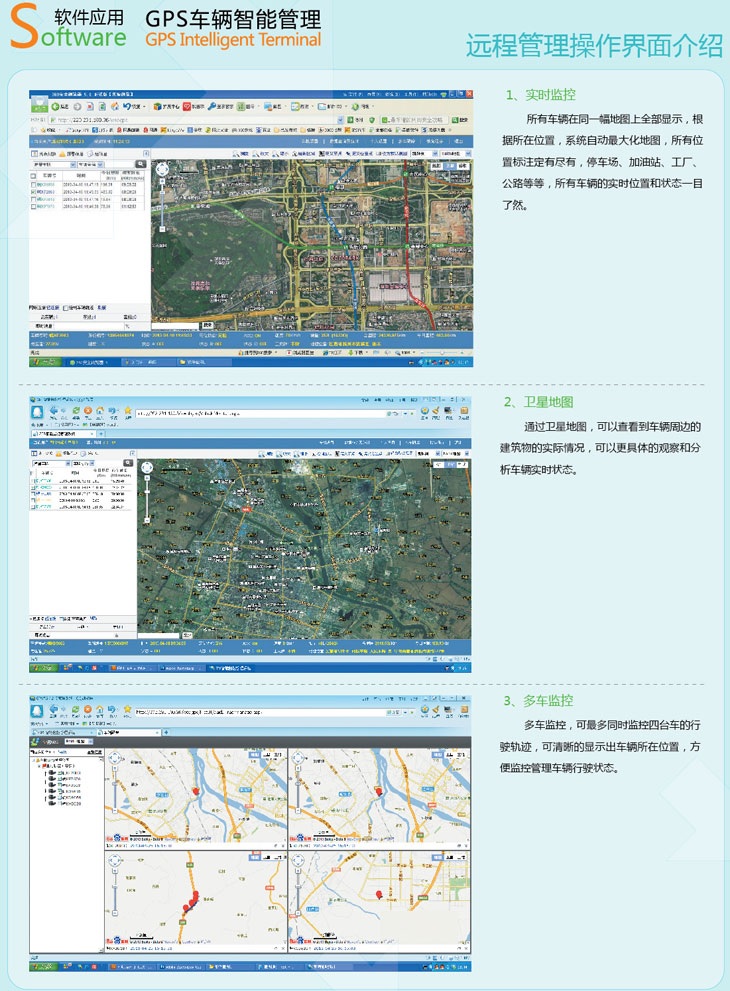Check the fourth vehicle row checkbox in the top list
The width and height of the screenshot is (730, 991).
pyautogui.click(x=35, y=207)
